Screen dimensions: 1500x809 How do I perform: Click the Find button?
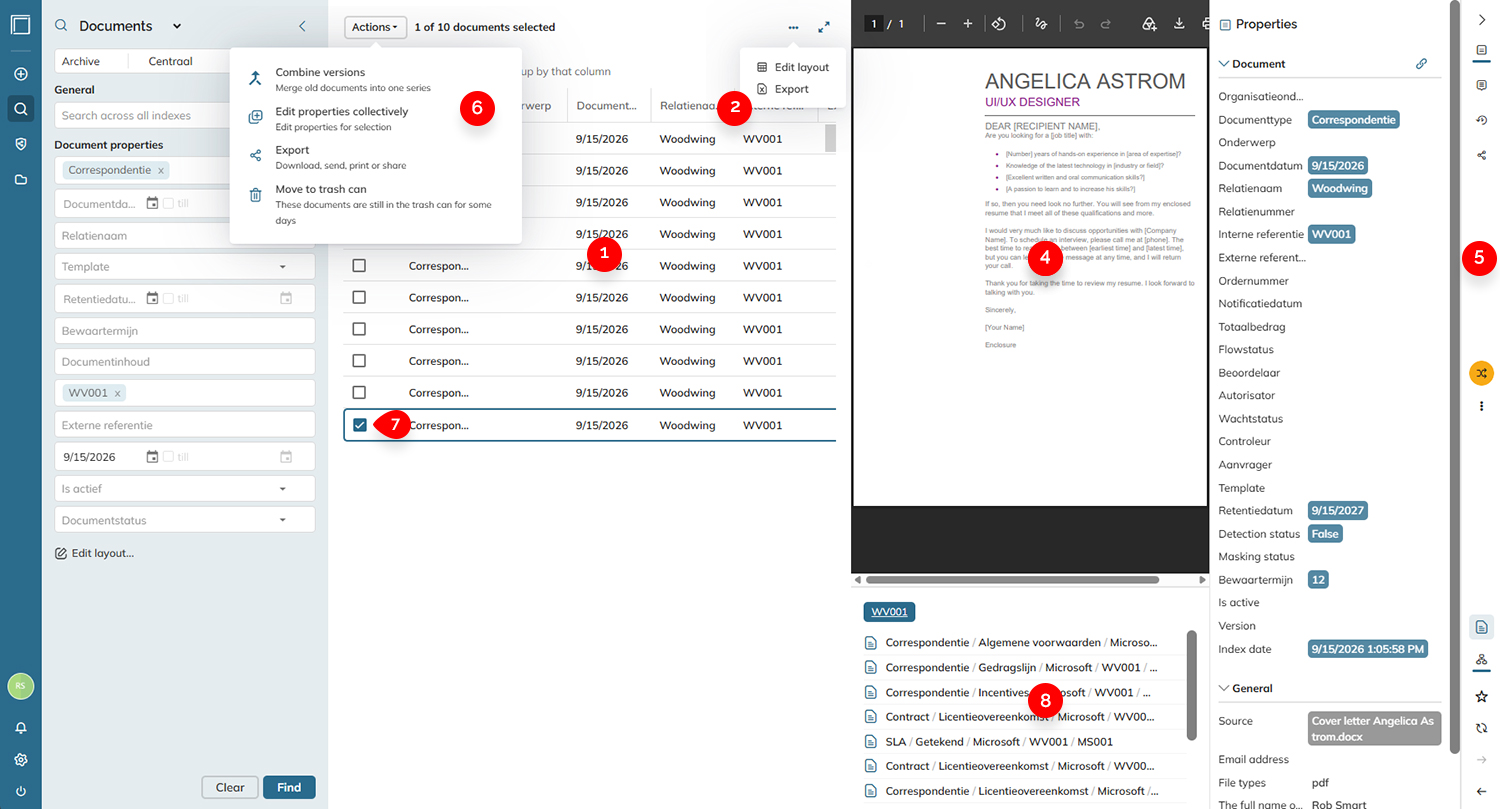pyautogui.click(x=289, y=787)
